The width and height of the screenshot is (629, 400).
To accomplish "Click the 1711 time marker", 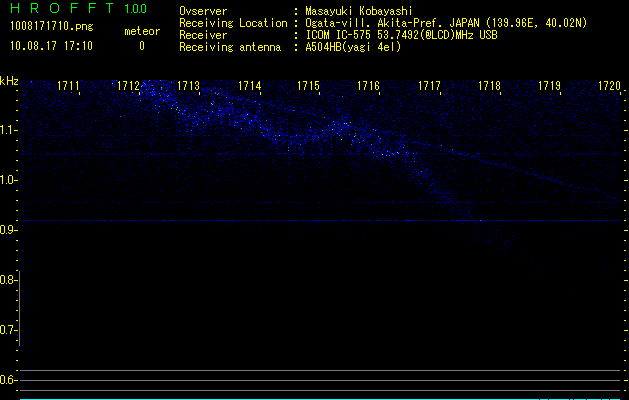I will click(x=68, y=86).
